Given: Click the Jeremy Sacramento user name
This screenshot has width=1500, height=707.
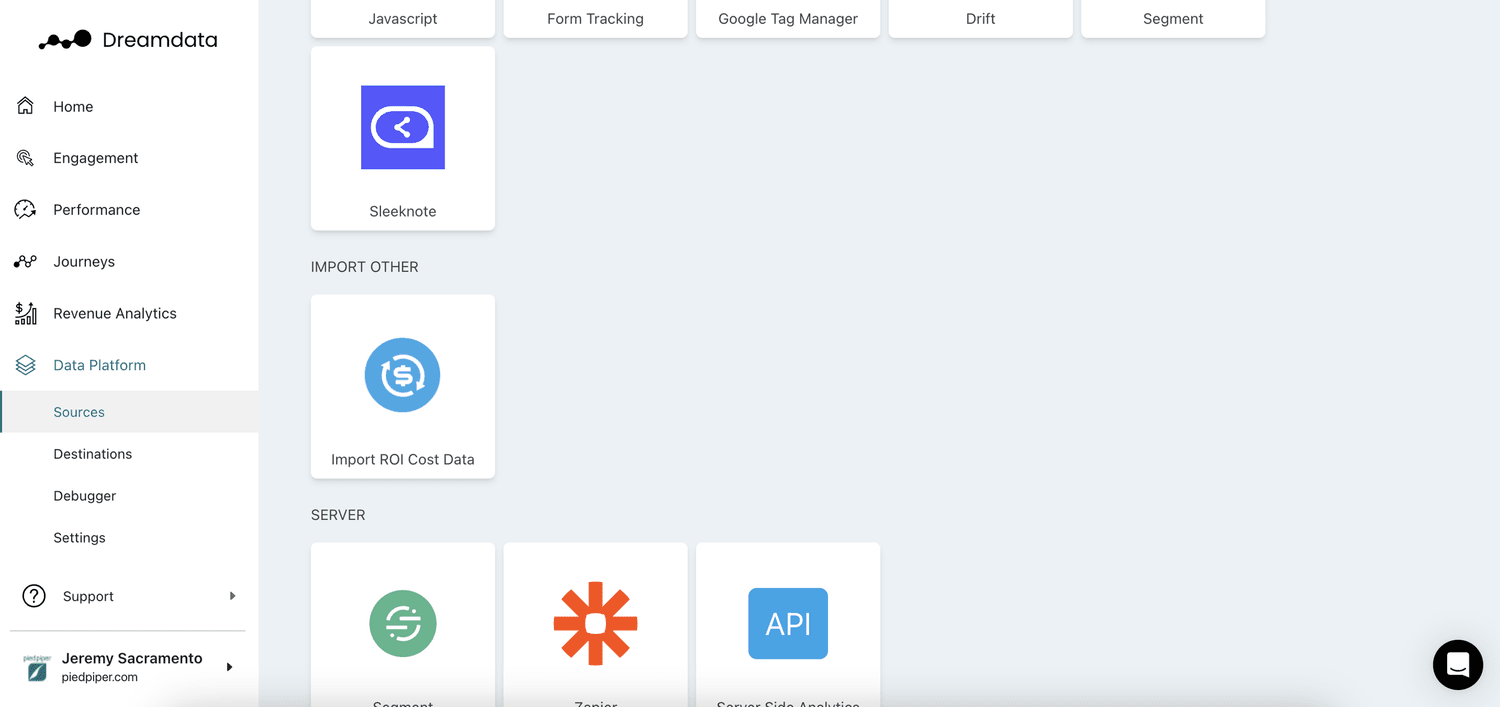Looking at the screenshot, I should [132, 658].
